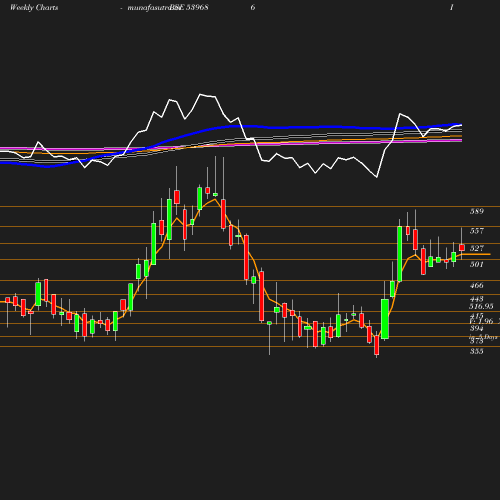
Task: Click the 466 price level label
Action: [477, 285]
